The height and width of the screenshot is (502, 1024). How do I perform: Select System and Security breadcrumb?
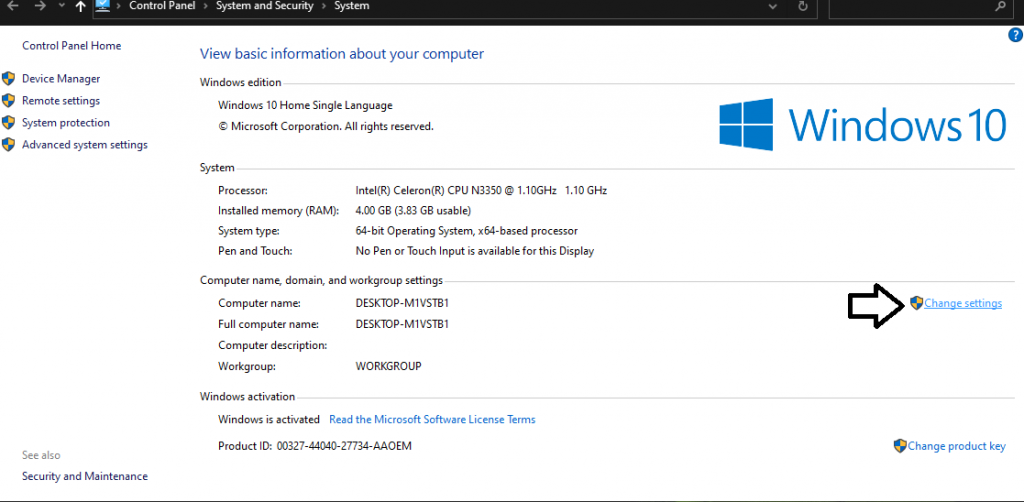point(264,6)
